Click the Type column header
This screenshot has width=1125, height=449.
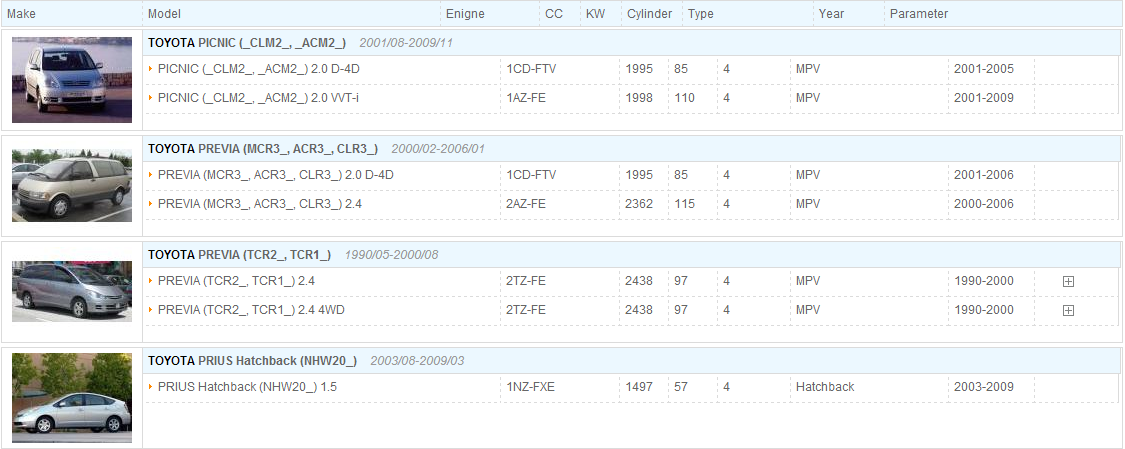pyautogui.click(x=701, y=14)
